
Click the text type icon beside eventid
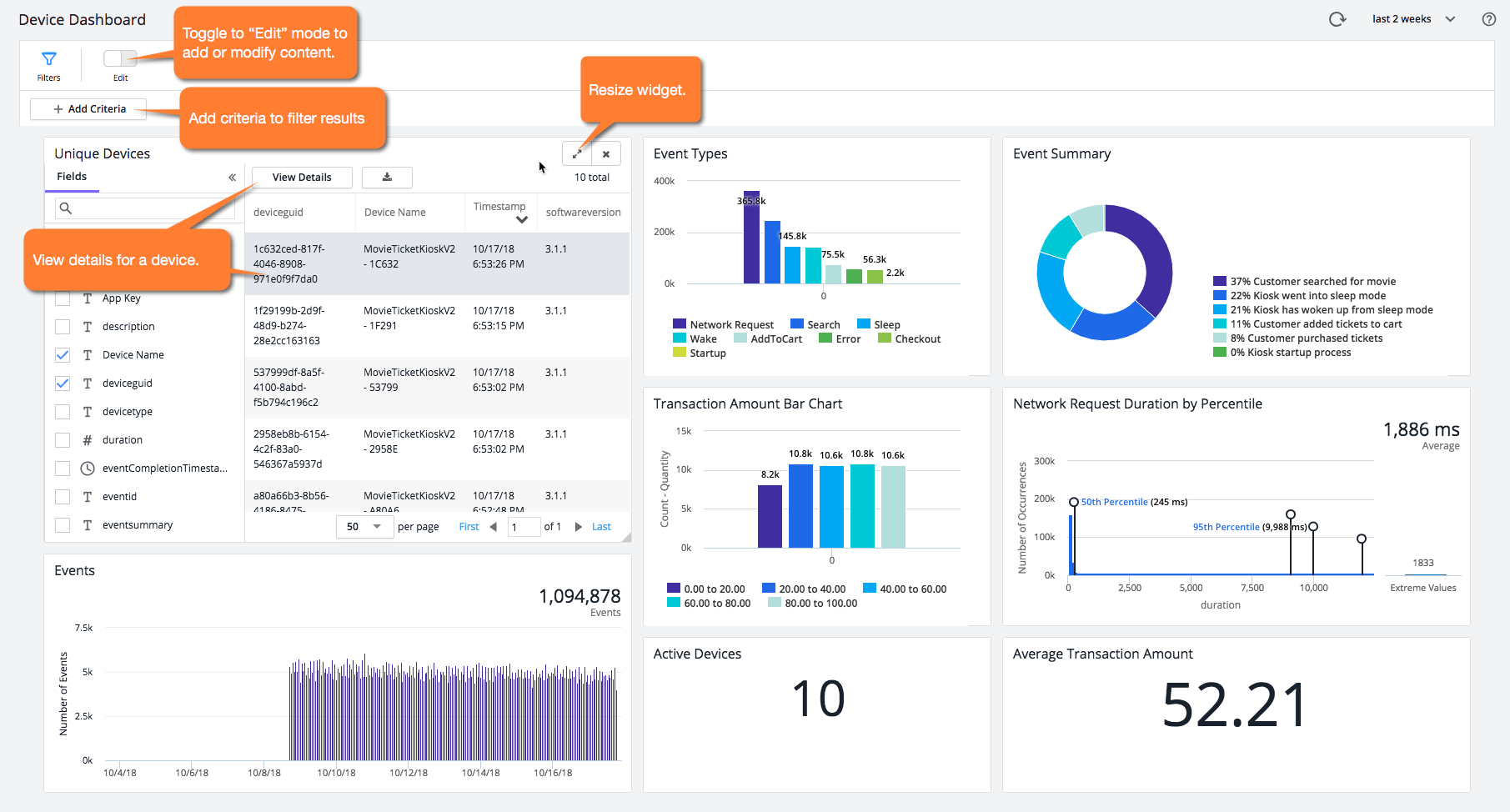point(88,497)
